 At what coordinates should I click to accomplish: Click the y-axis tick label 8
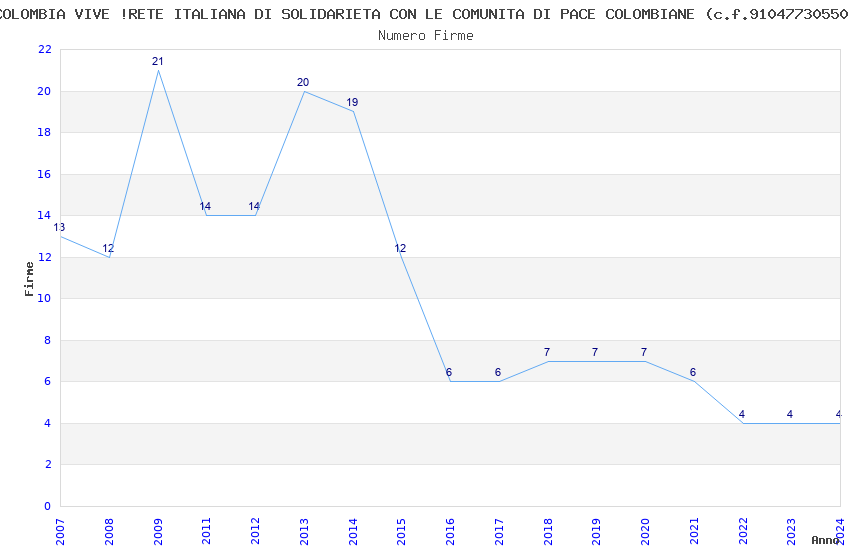(x=48, y=340)
